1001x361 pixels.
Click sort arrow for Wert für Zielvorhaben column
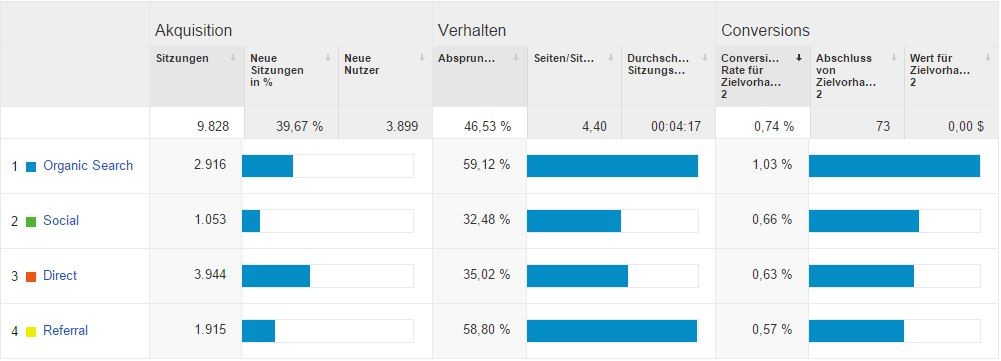point(988,58)
